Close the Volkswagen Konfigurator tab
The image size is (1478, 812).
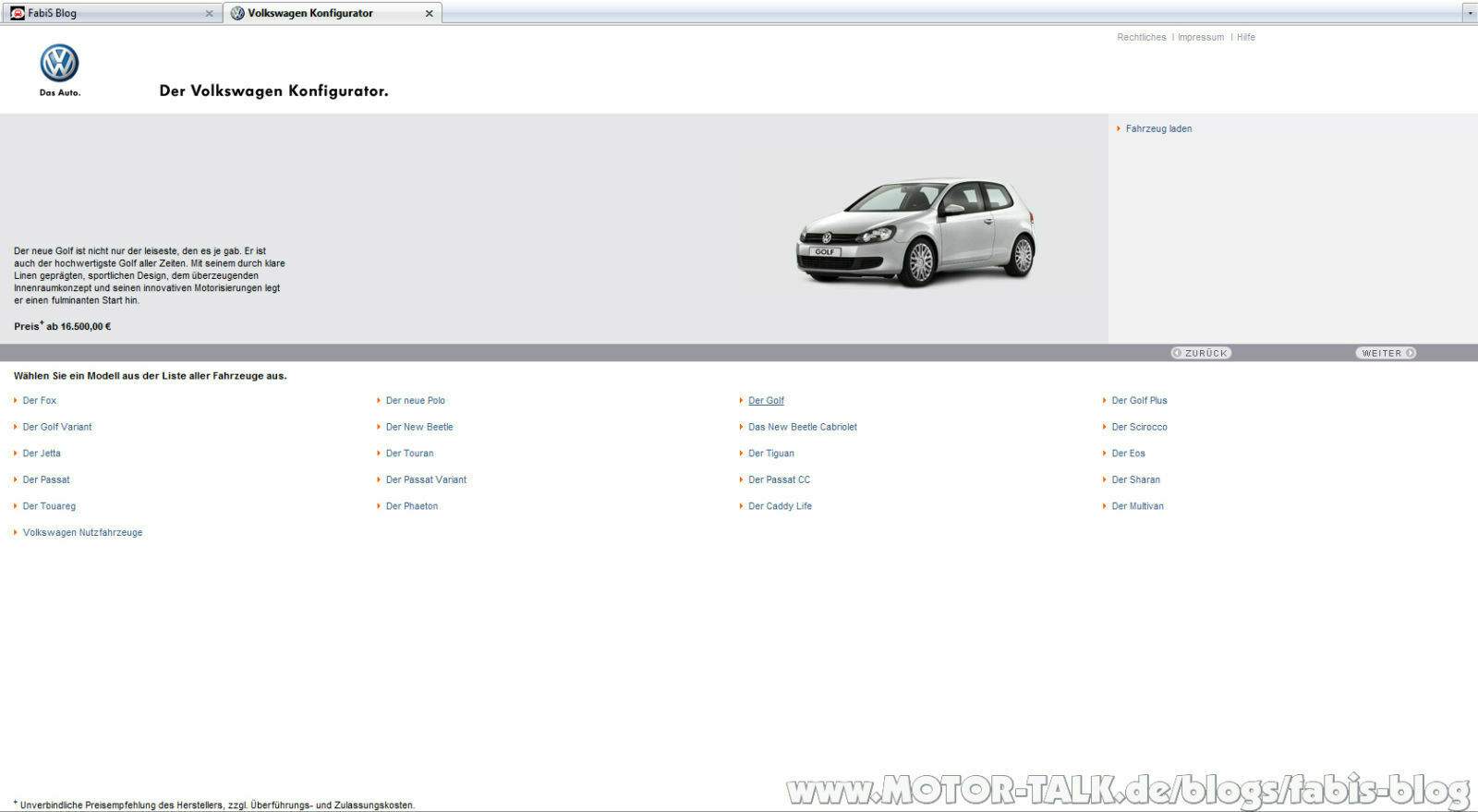429,14
